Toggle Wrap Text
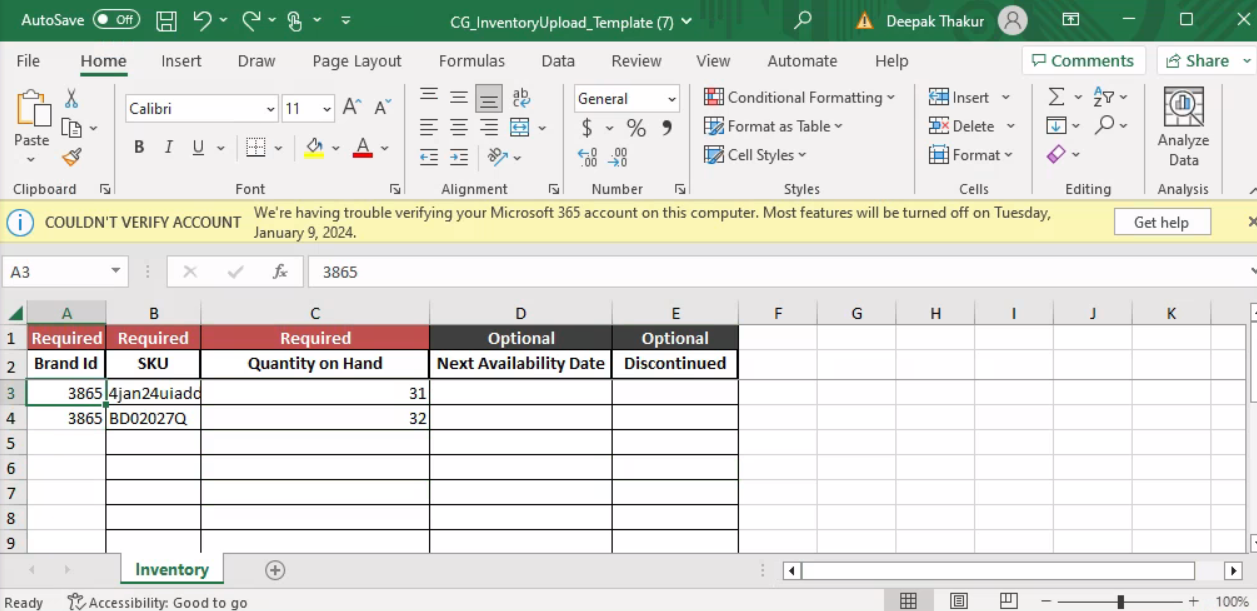The height and width of the screenshot is (611, 1257). (521, 97)
